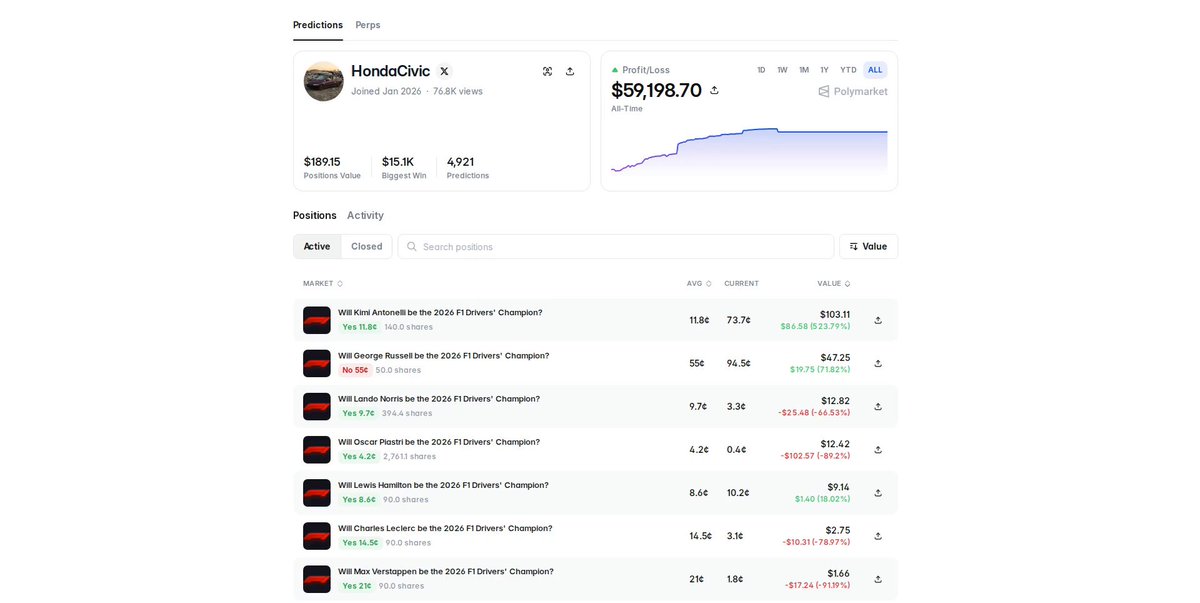Open the Kimi Antonelli Drivers' Champion market
The image size is (1200, 603).
click(440, 312)
